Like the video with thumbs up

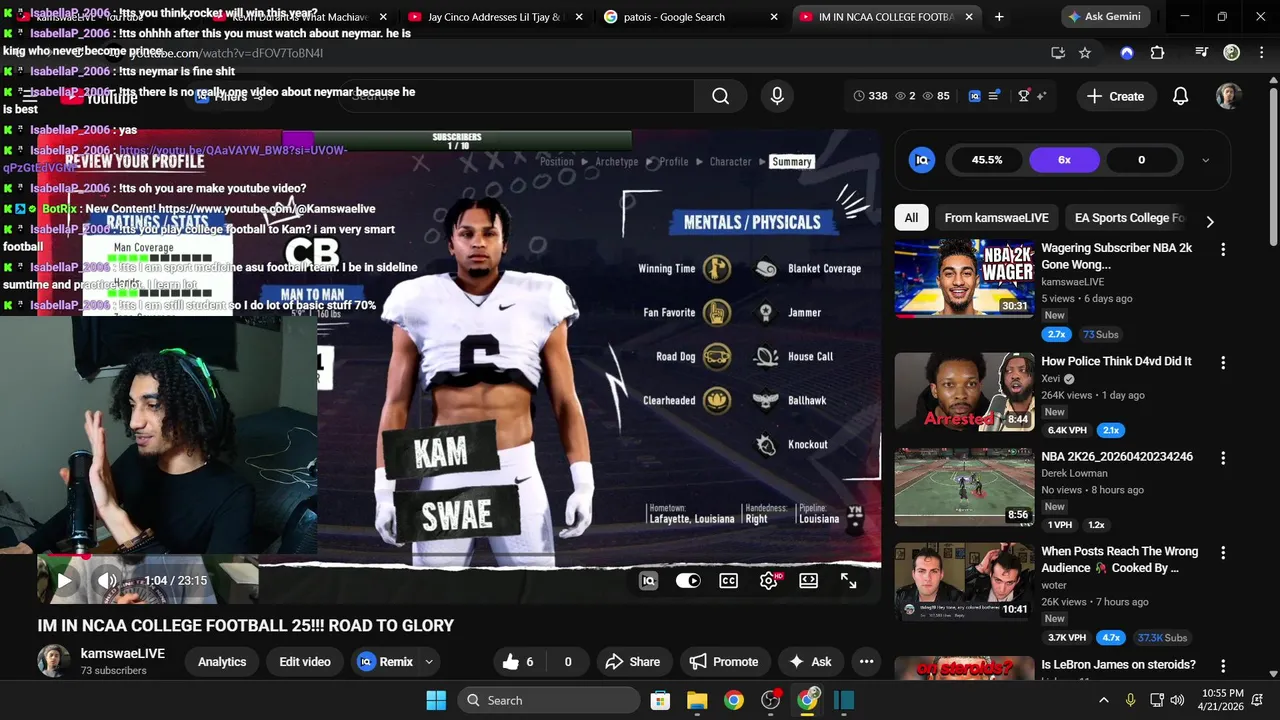pyautogui.click(x=519, y=661)
